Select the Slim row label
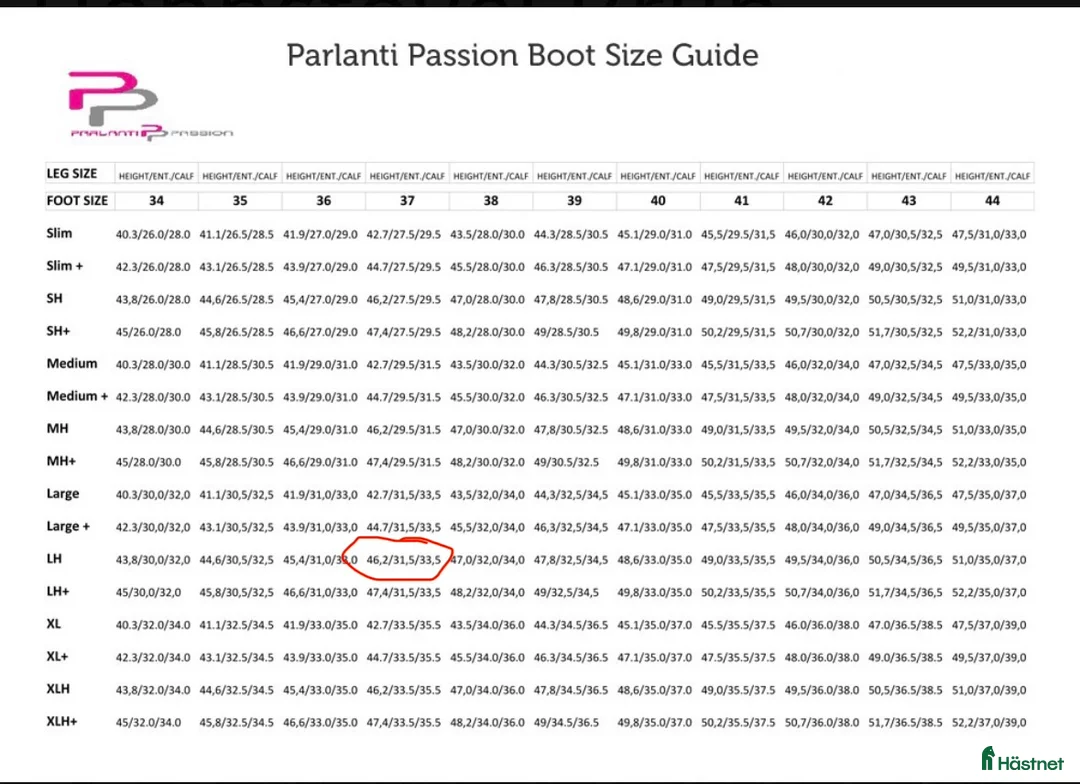1080x784 pixels. (x=59, y=233)
